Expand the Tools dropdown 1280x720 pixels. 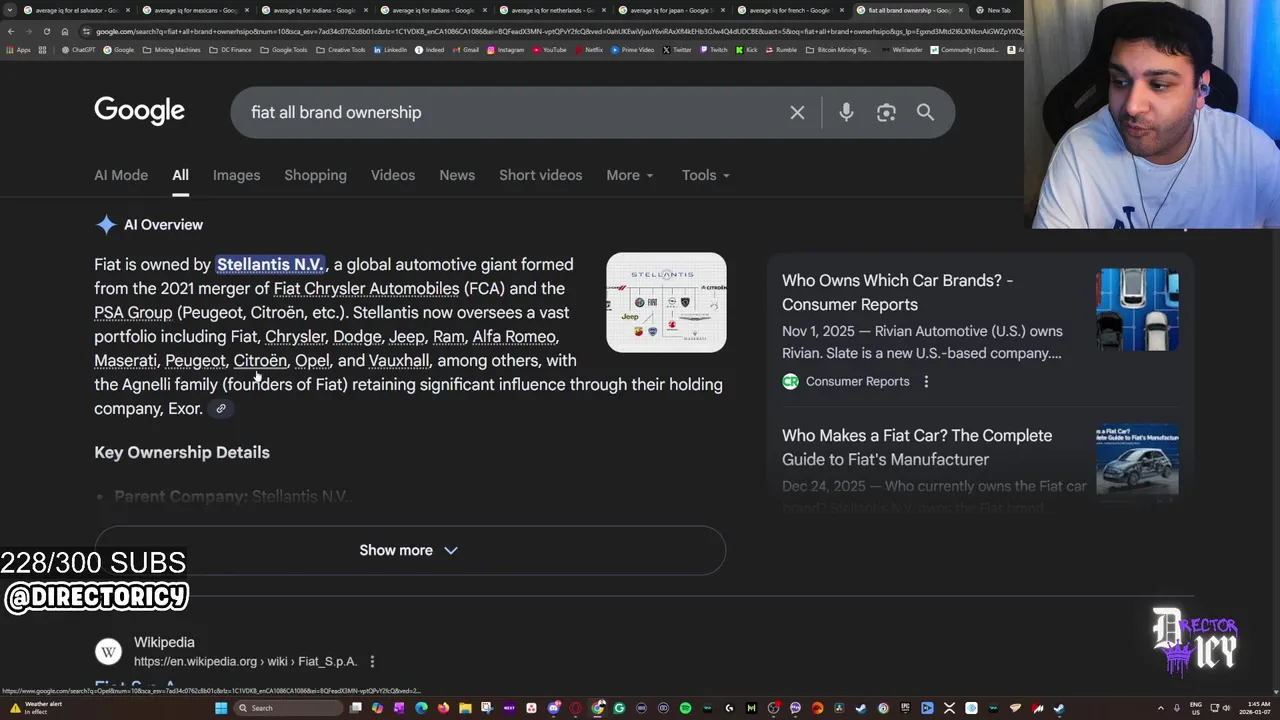(706, 175)
